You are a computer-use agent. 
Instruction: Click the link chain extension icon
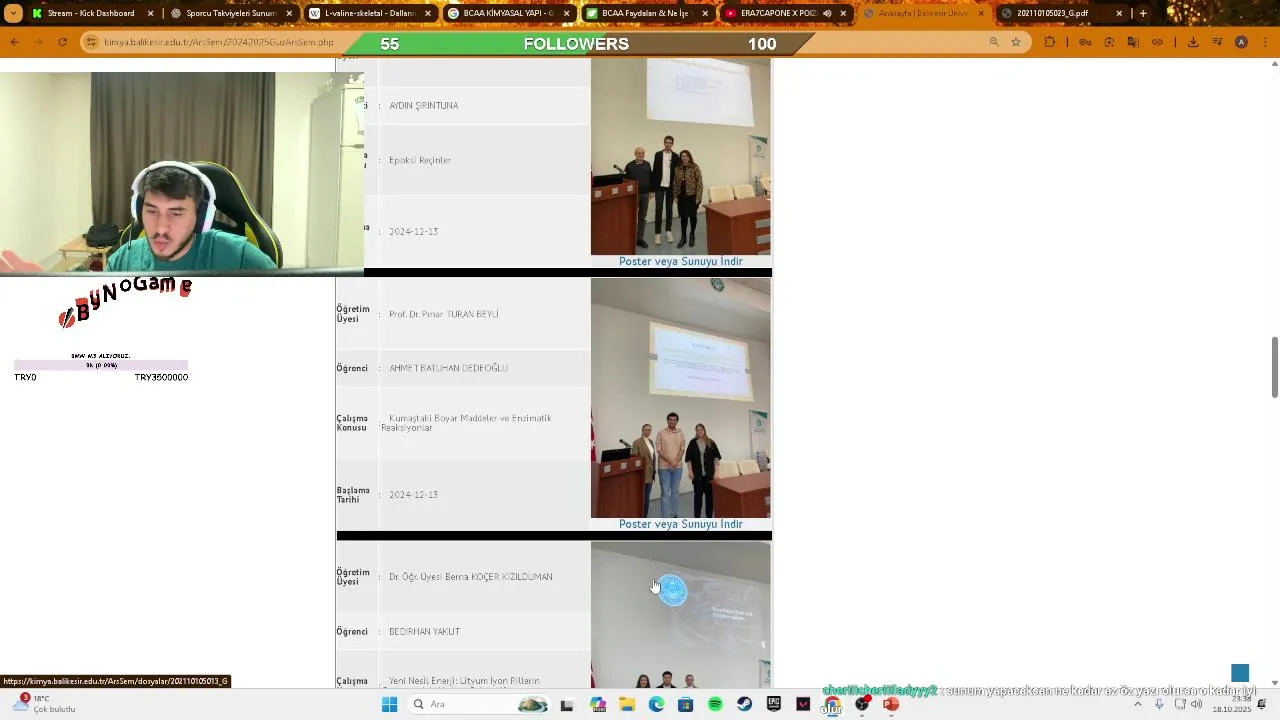point(1157,42)
